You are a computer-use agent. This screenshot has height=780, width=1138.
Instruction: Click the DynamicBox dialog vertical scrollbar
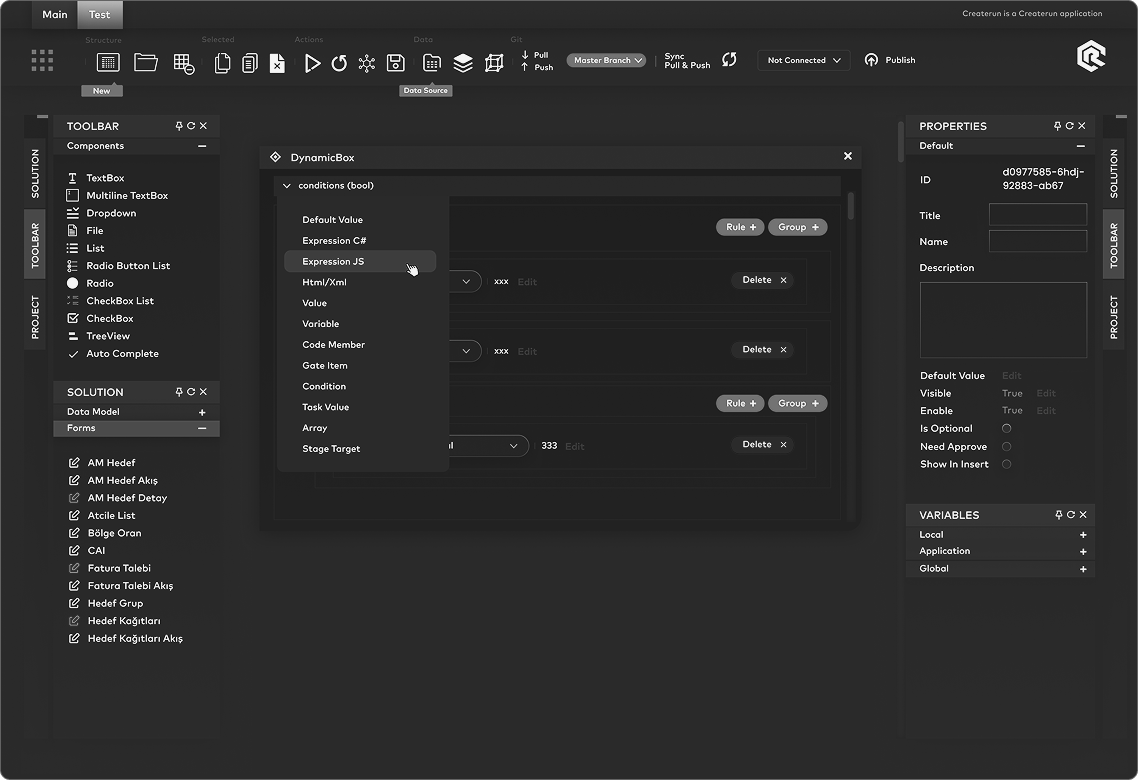coord(851,206)
